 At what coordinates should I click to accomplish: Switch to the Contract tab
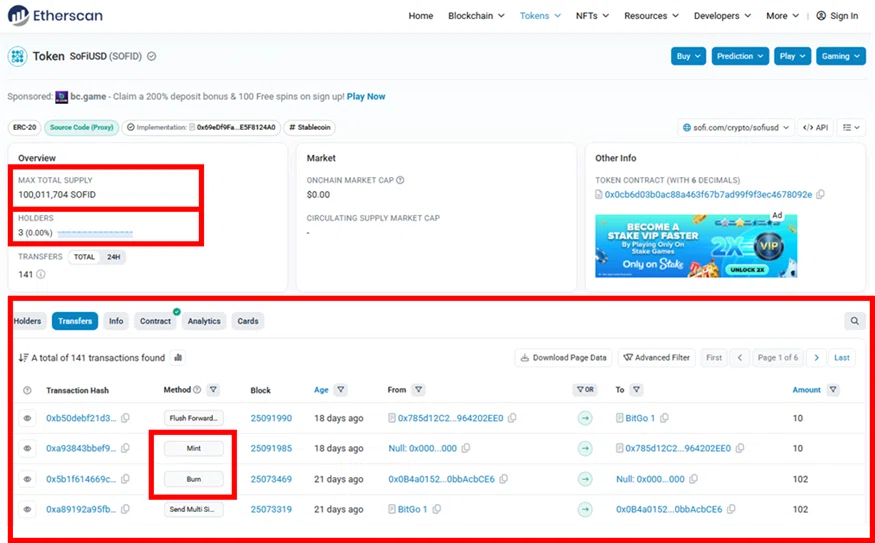[x=155, y=321]
